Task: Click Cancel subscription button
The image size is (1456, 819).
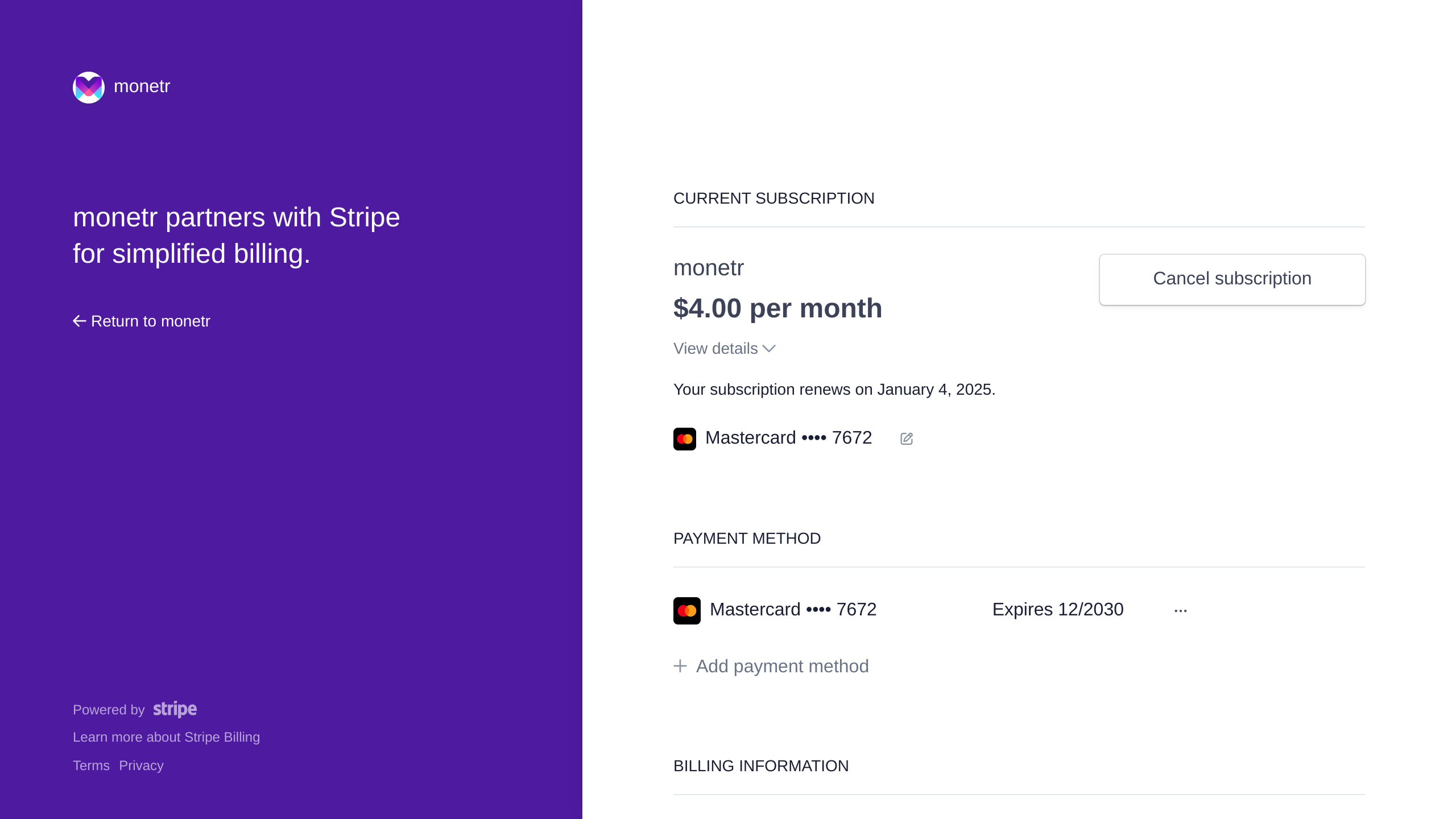Action: [1232, 279]
